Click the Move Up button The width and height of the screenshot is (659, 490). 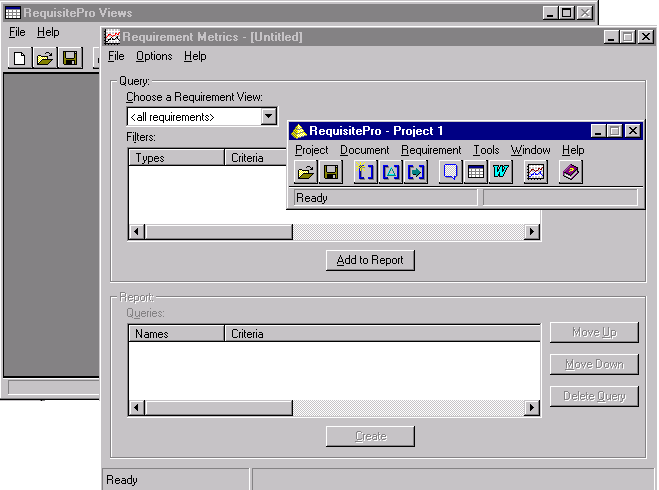[x=594, y=332]
